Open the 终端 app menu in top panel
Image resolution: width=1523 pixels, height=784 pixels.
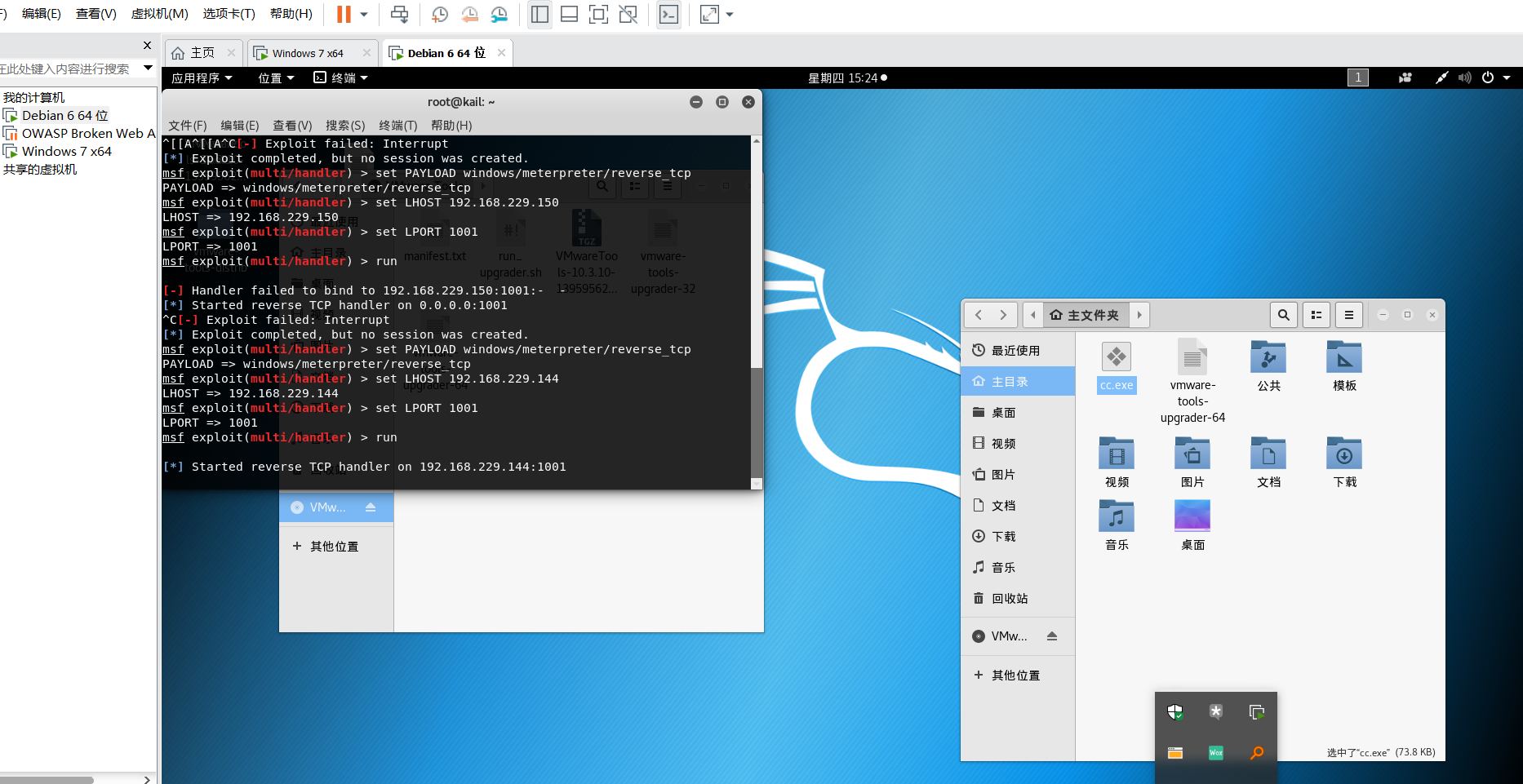pos(340,78)
